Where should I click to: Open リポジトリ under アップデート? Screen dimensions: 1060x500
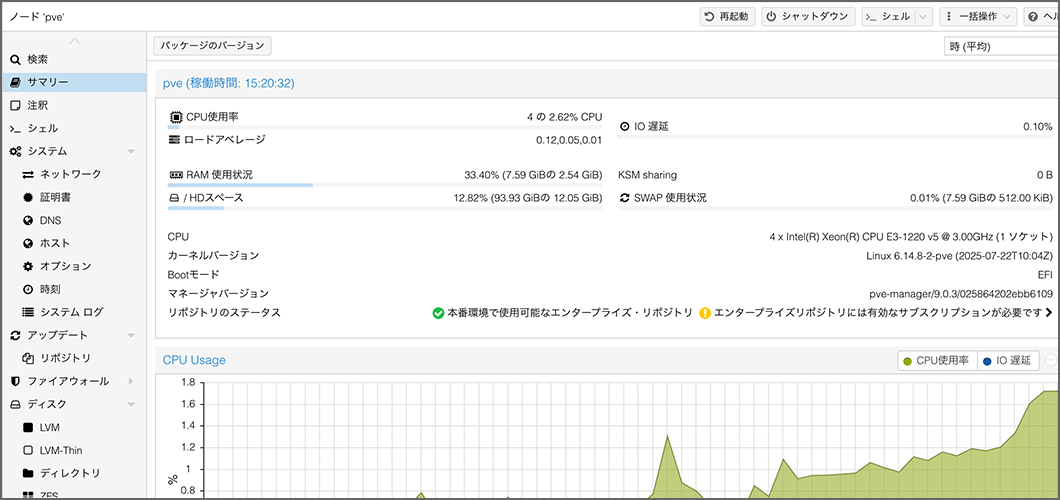65,358
